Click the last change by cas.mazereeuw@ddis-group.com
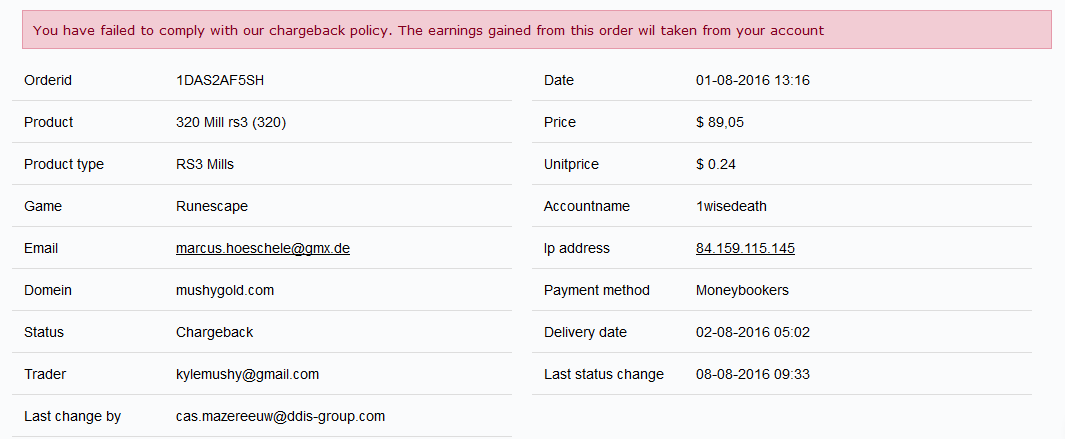This screenshot has width=1065, height=439. 280,416
